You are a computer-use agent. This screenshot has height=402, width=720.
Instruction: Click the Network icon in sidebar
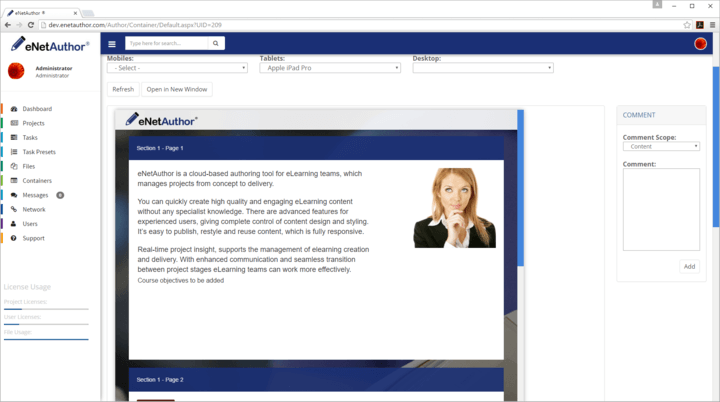[14, 209]
